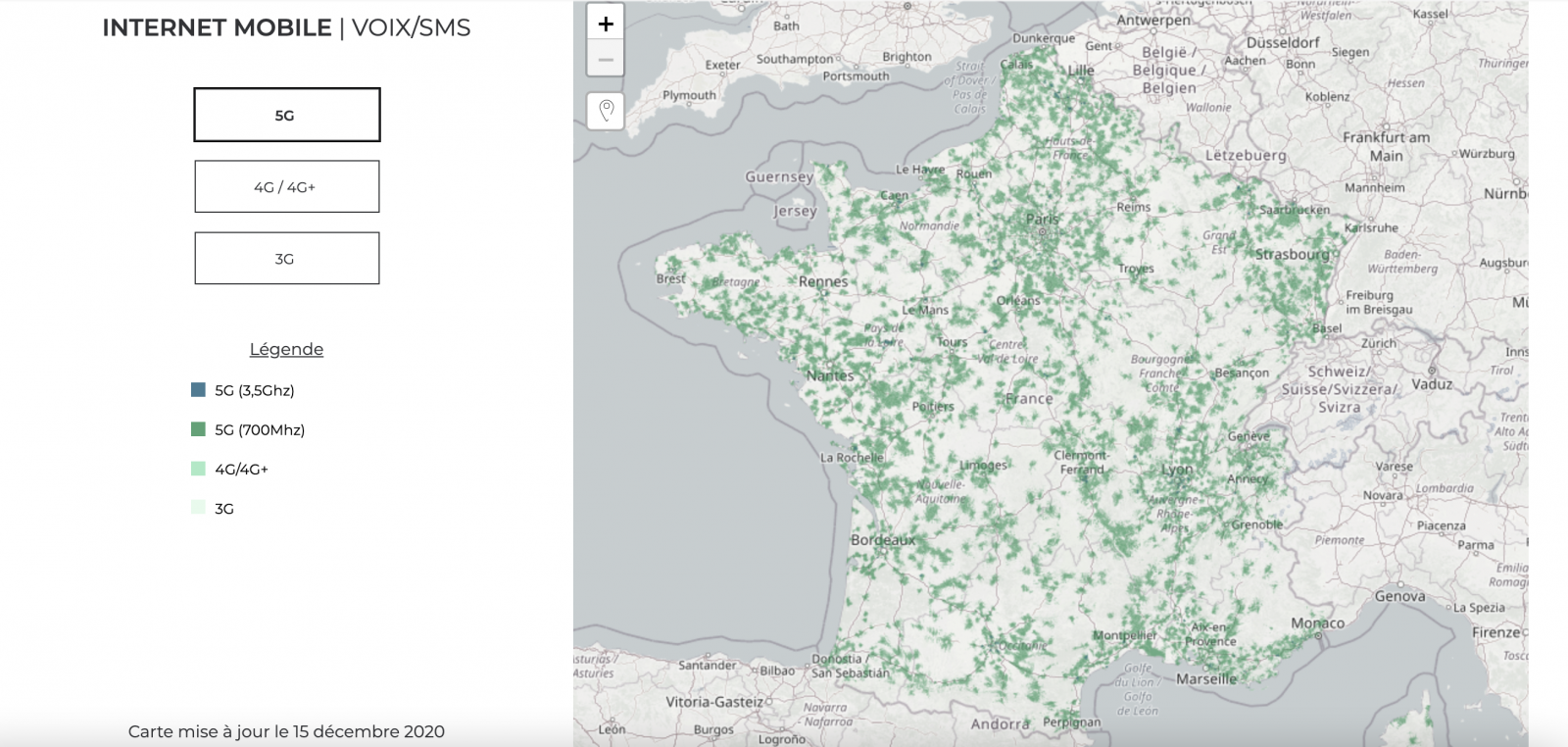The width and height of the screenshot is (1568, 747).
Task: Click Marseille label on the map
Action: pos(1206,678)
